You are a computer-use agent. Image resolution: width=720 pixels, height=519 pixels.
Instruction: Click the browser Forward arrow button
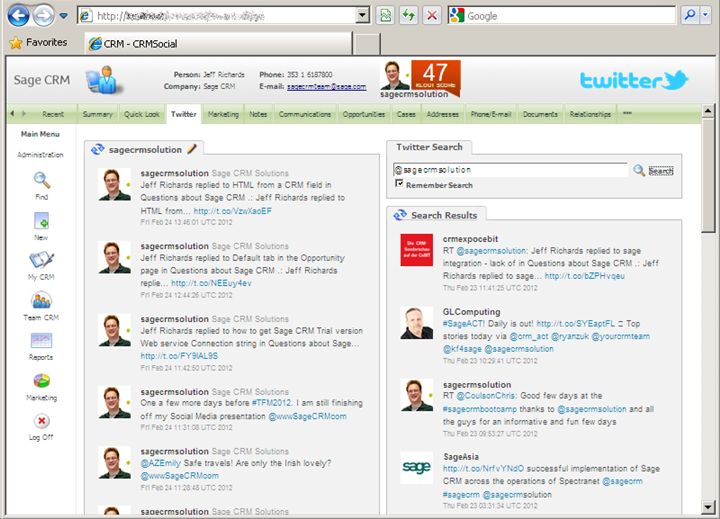pos(44,16)
